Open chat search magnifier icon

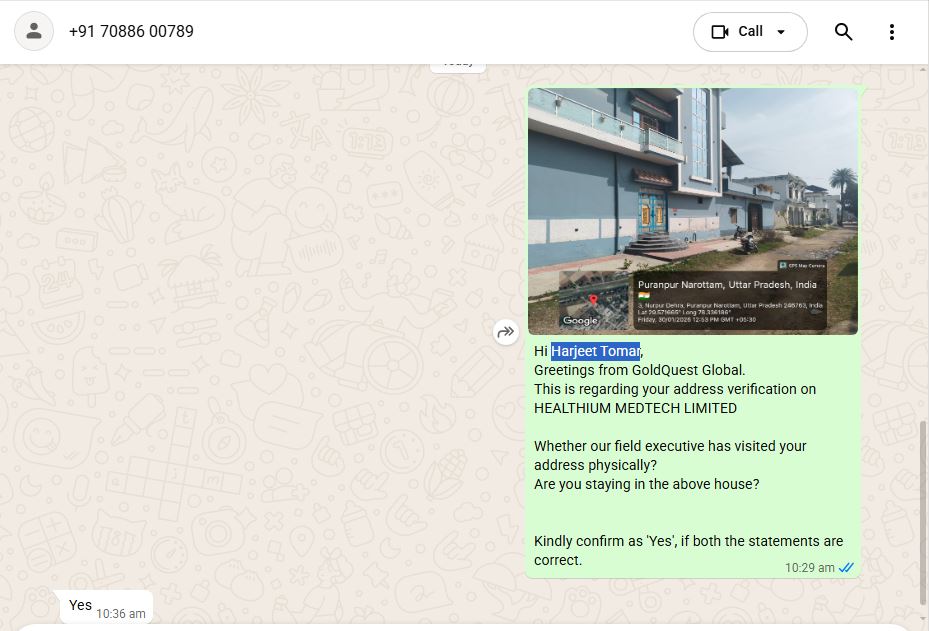point(843,31)
